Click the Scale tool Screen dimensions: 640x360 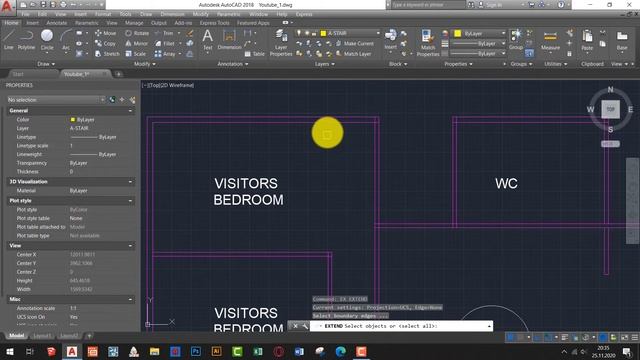pyautogui.click(x=136, y=53)
